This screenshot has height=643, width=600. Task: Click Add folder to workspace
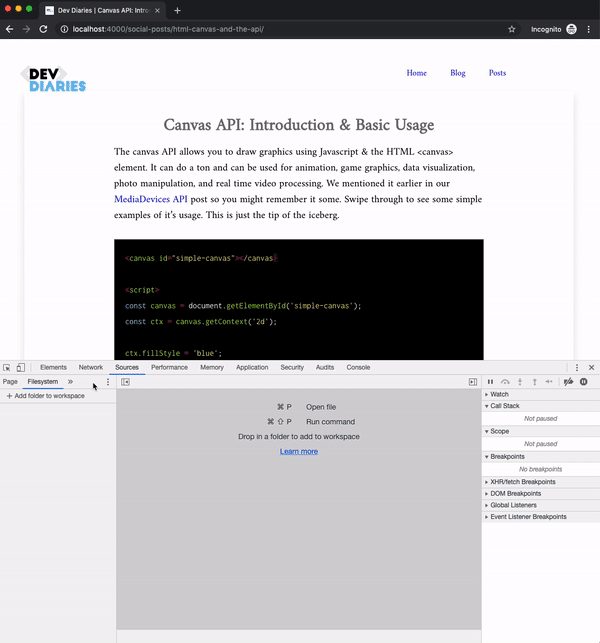coord(46,396)
